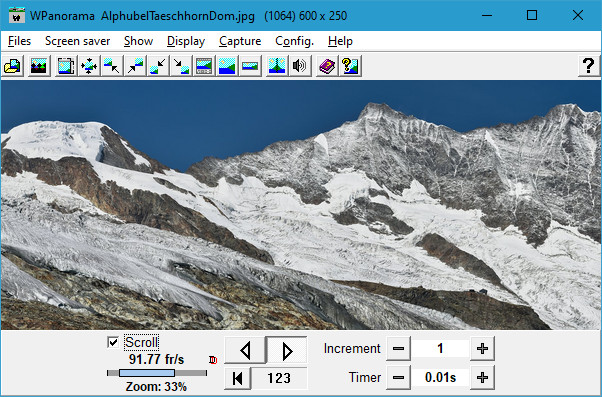Click the film-frame picture toolbar icon
Image resolution: width=602 pixels, height=397 pixels.
(66, 66)
